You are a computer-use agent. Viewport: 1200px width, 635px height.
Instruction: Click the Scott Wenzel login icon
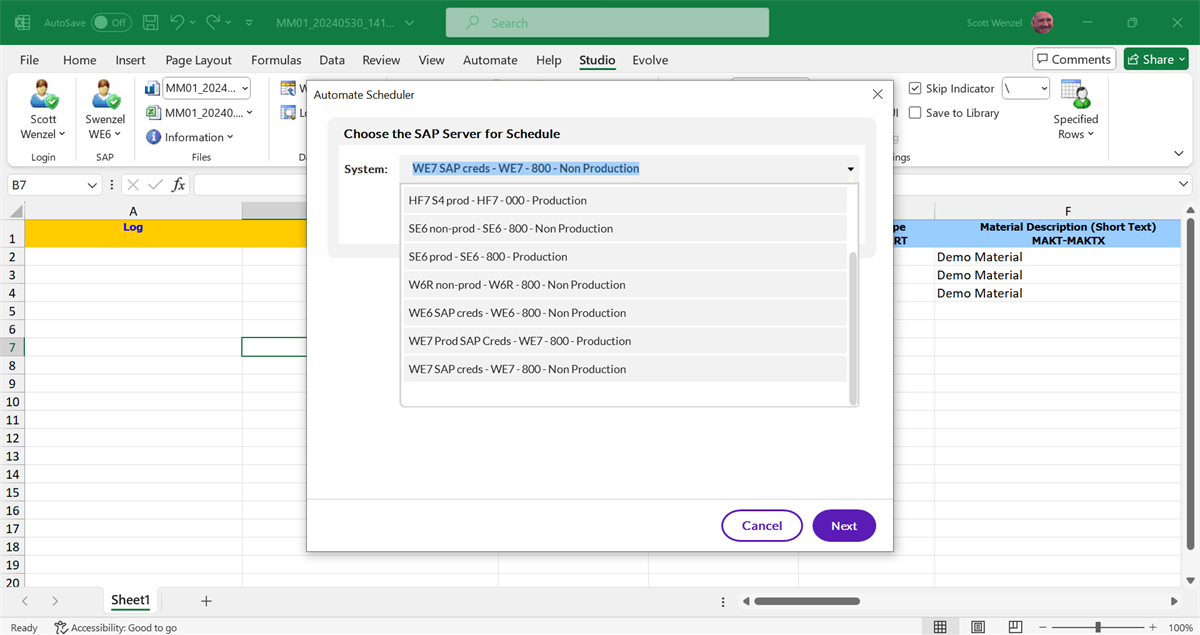pos(43,97)
